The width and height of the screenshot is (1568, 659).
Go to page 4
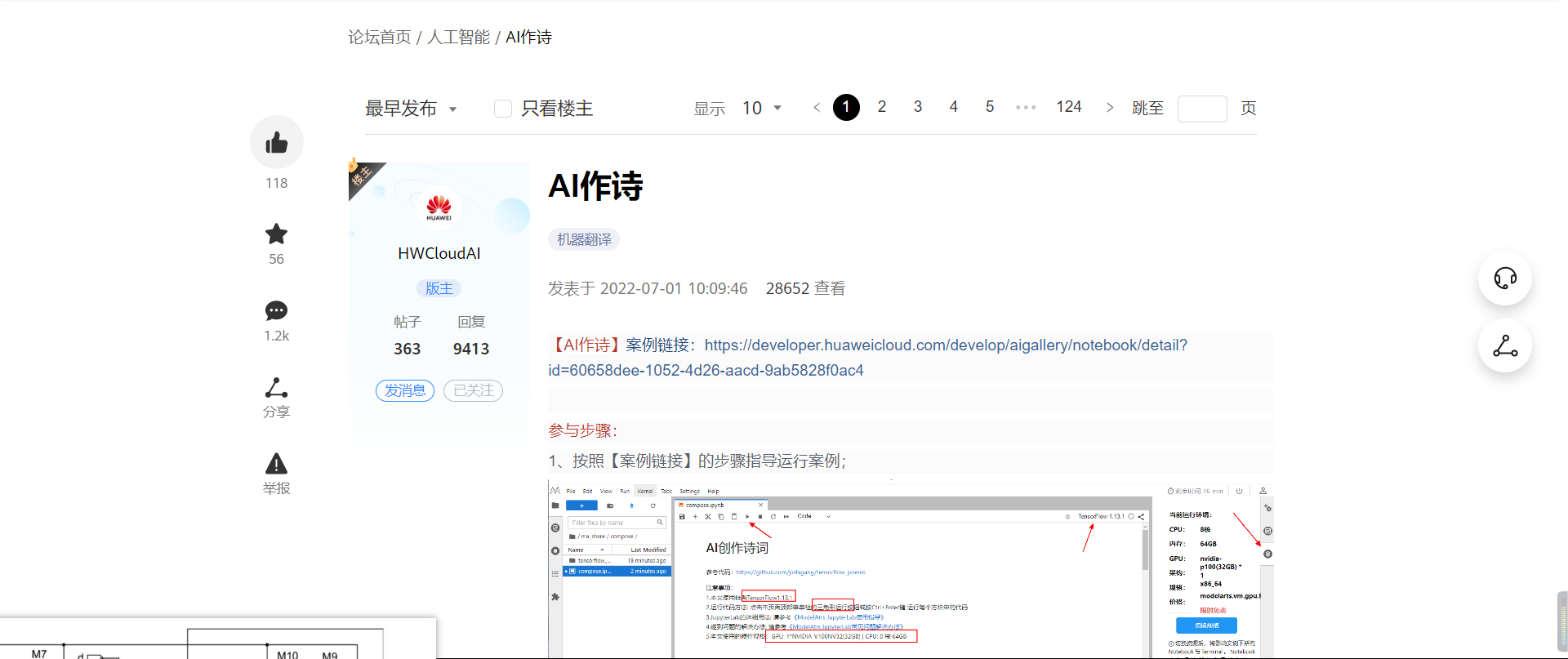click(954, 107)
